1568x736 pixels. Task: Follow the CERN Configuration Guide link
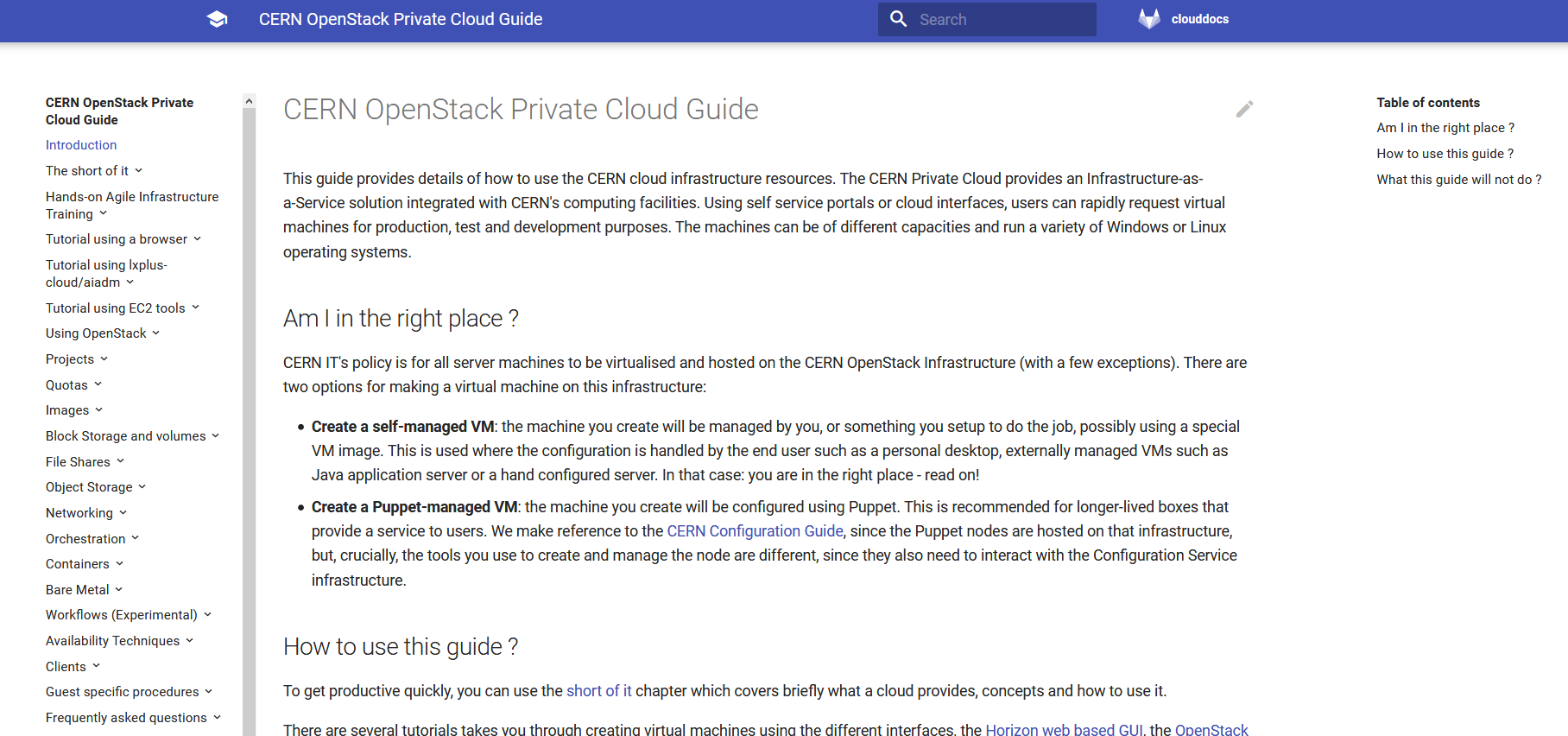tap(755, 531)
